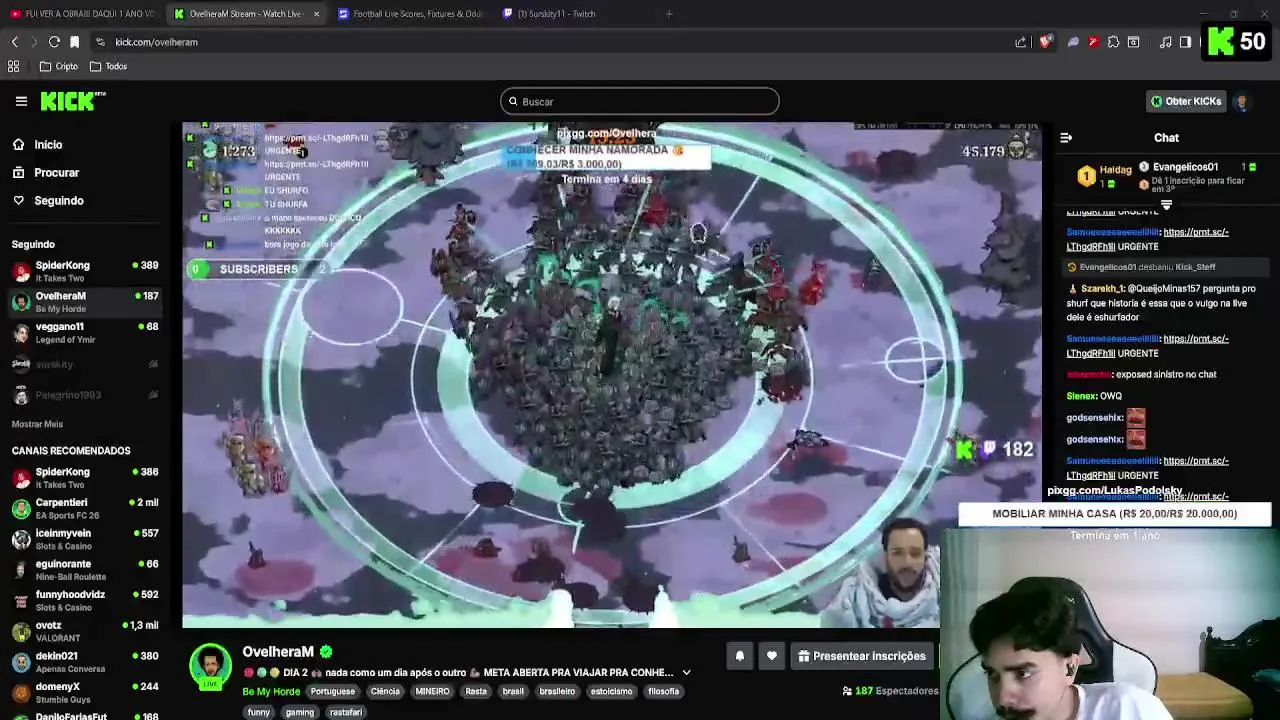The height and width of the screenshot is (720, 1280).
Task: Click the OvelheraM channel name
Action: [x=278, y=652]
